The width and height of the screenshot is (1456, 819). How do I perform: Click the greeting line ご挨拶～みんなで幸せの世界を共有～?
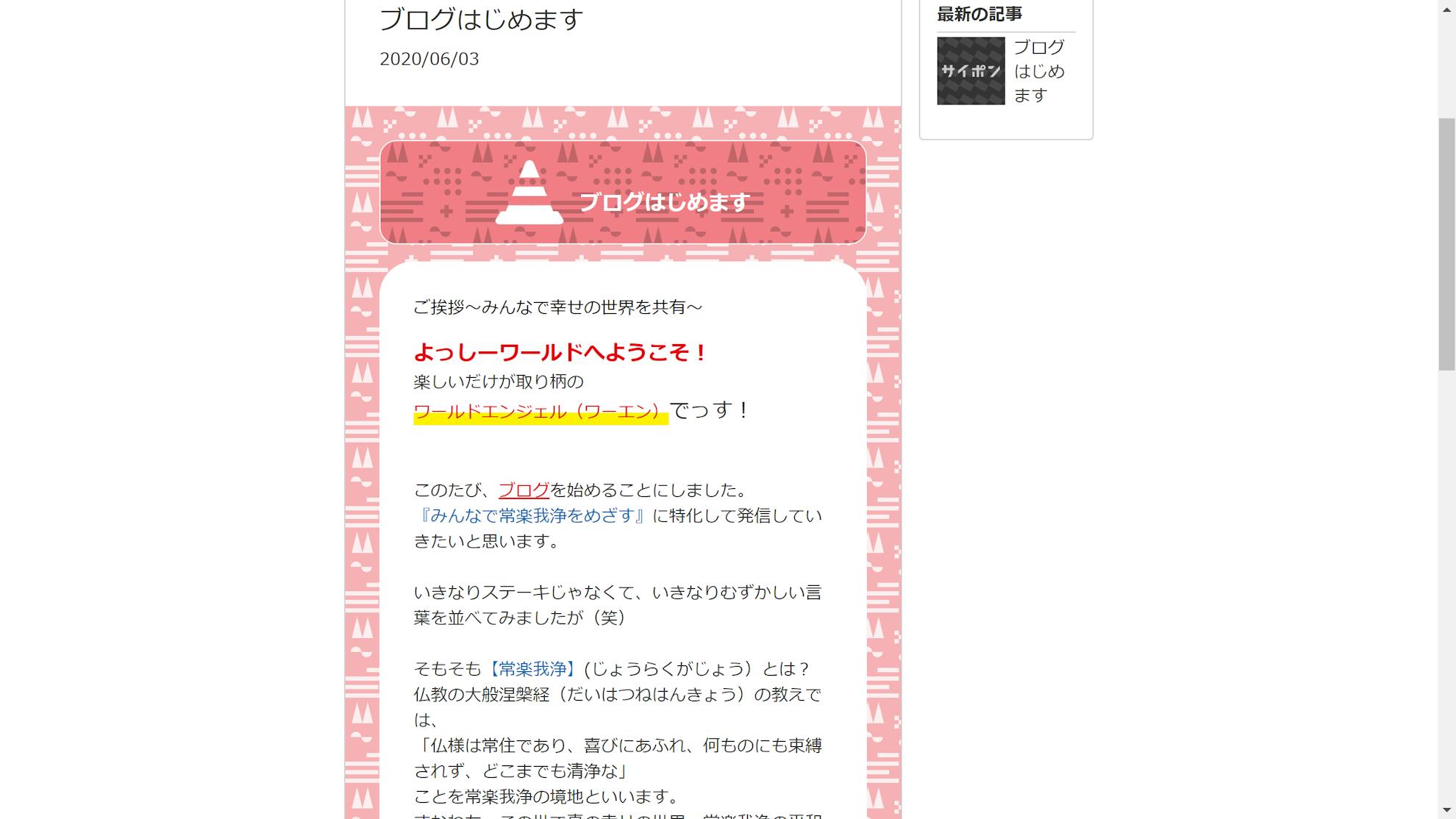point(558,307)
